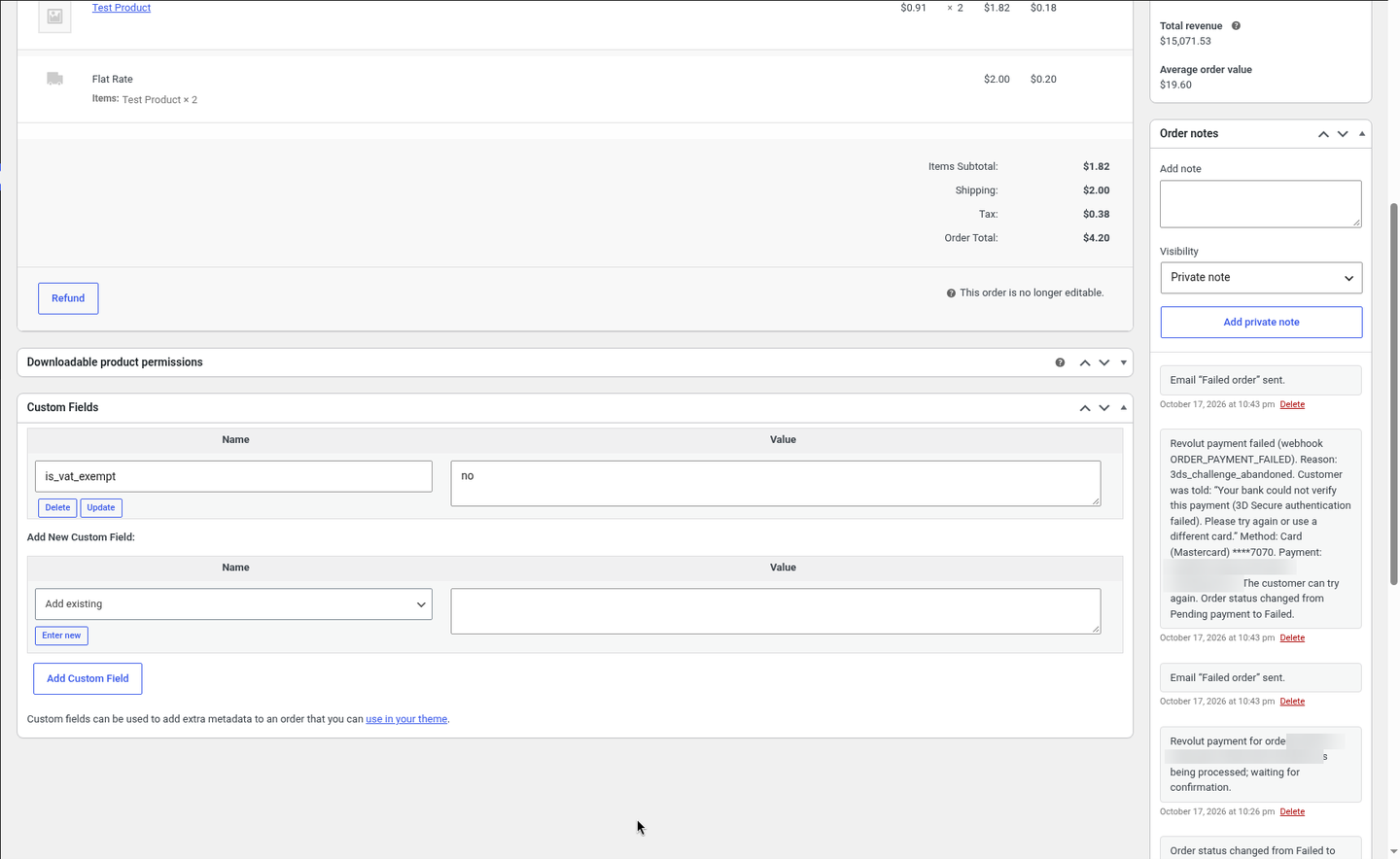Click the Flat Rate shipping label
The width and height of the screenshot is (1400, 859).
coord(113,80)
